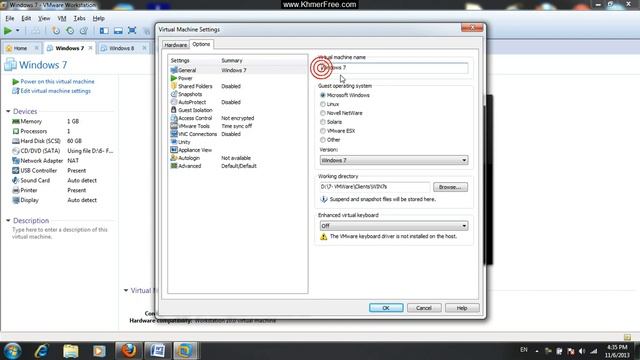Select VNC Connections setting
Image resolution: width=640 pixels, height=360 pixels.
[238, 134]
